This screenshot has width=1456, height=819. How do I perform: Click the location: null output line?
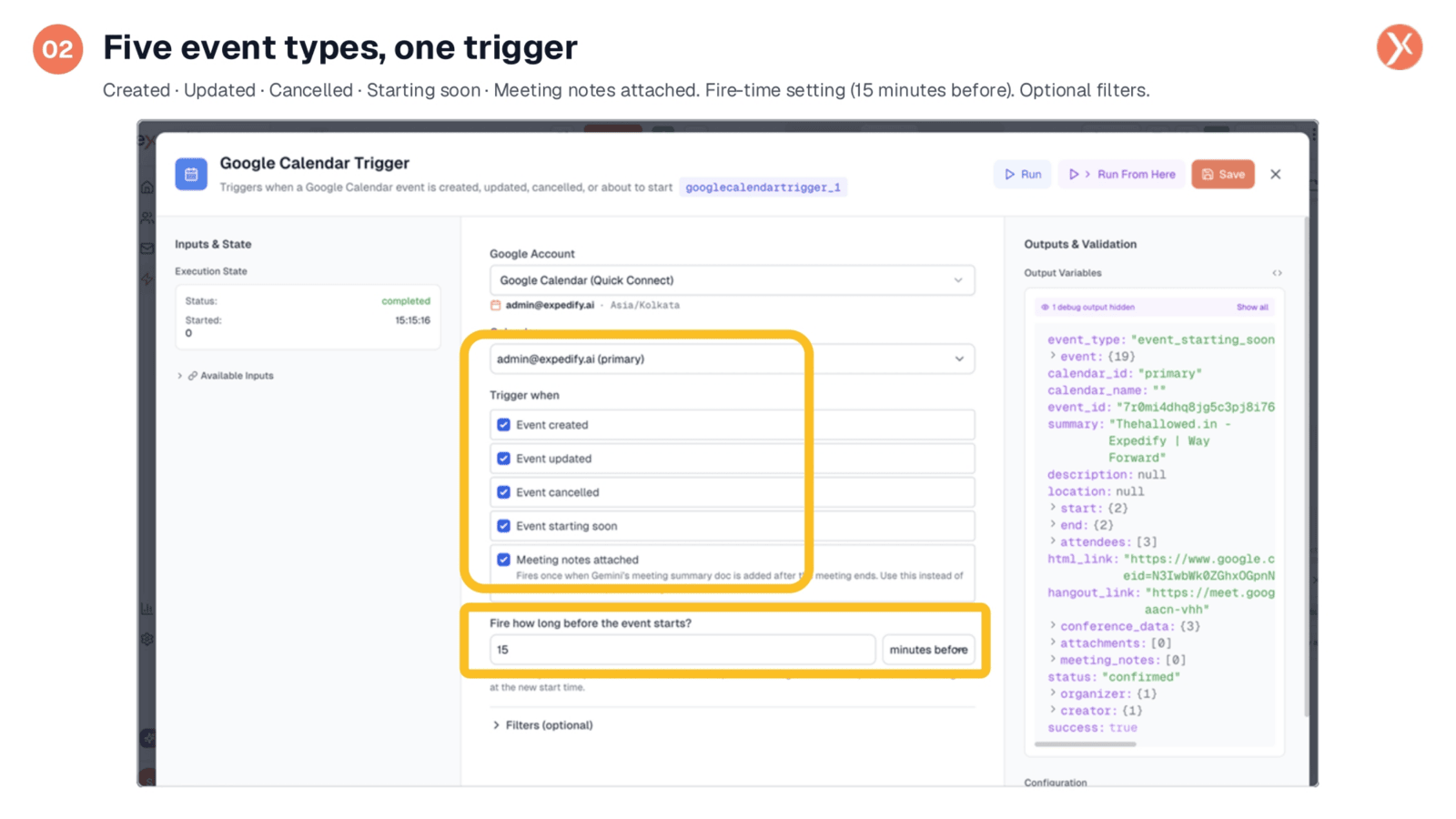pyautogui.click(x=1096, y=491)
